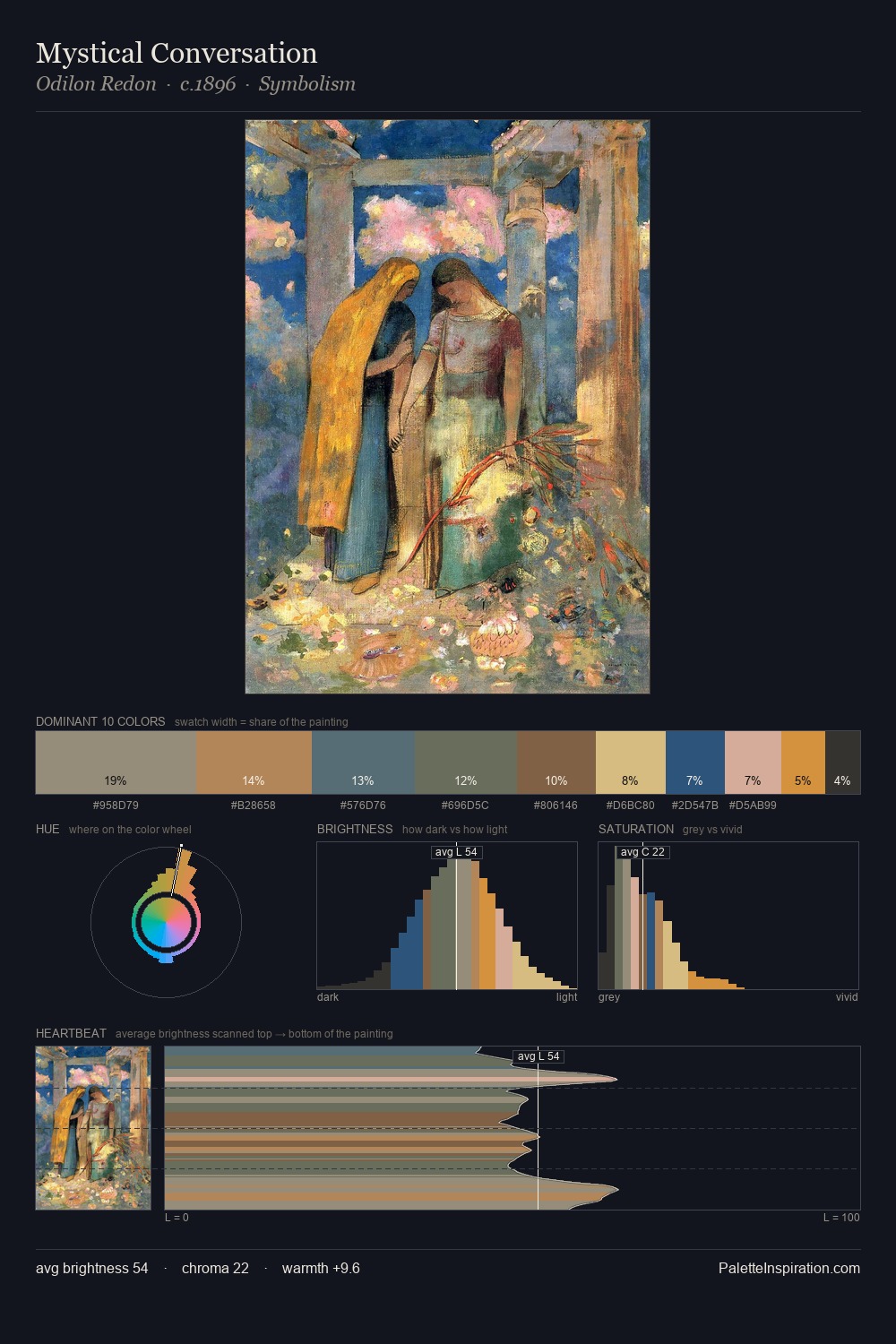
Task: Click the hex code #958D79 label
Action: (116, 806)
